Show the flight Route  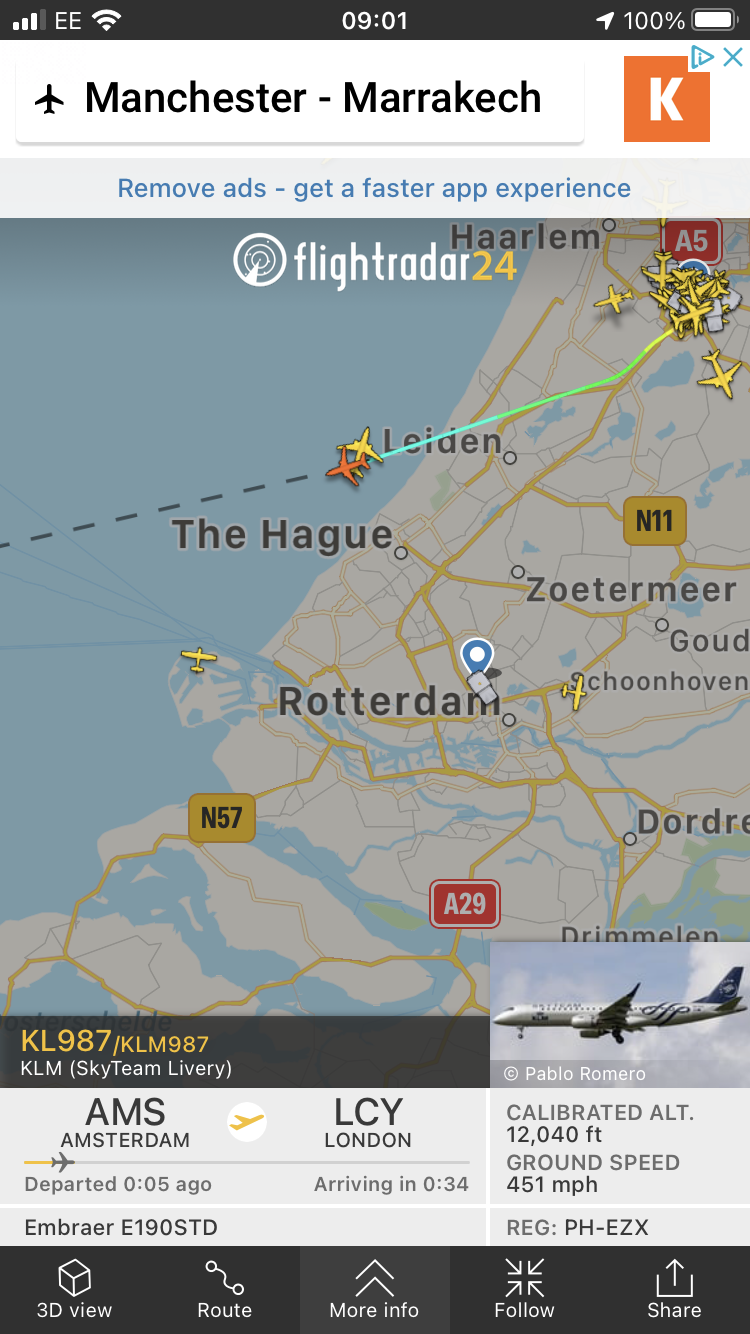225,1289
